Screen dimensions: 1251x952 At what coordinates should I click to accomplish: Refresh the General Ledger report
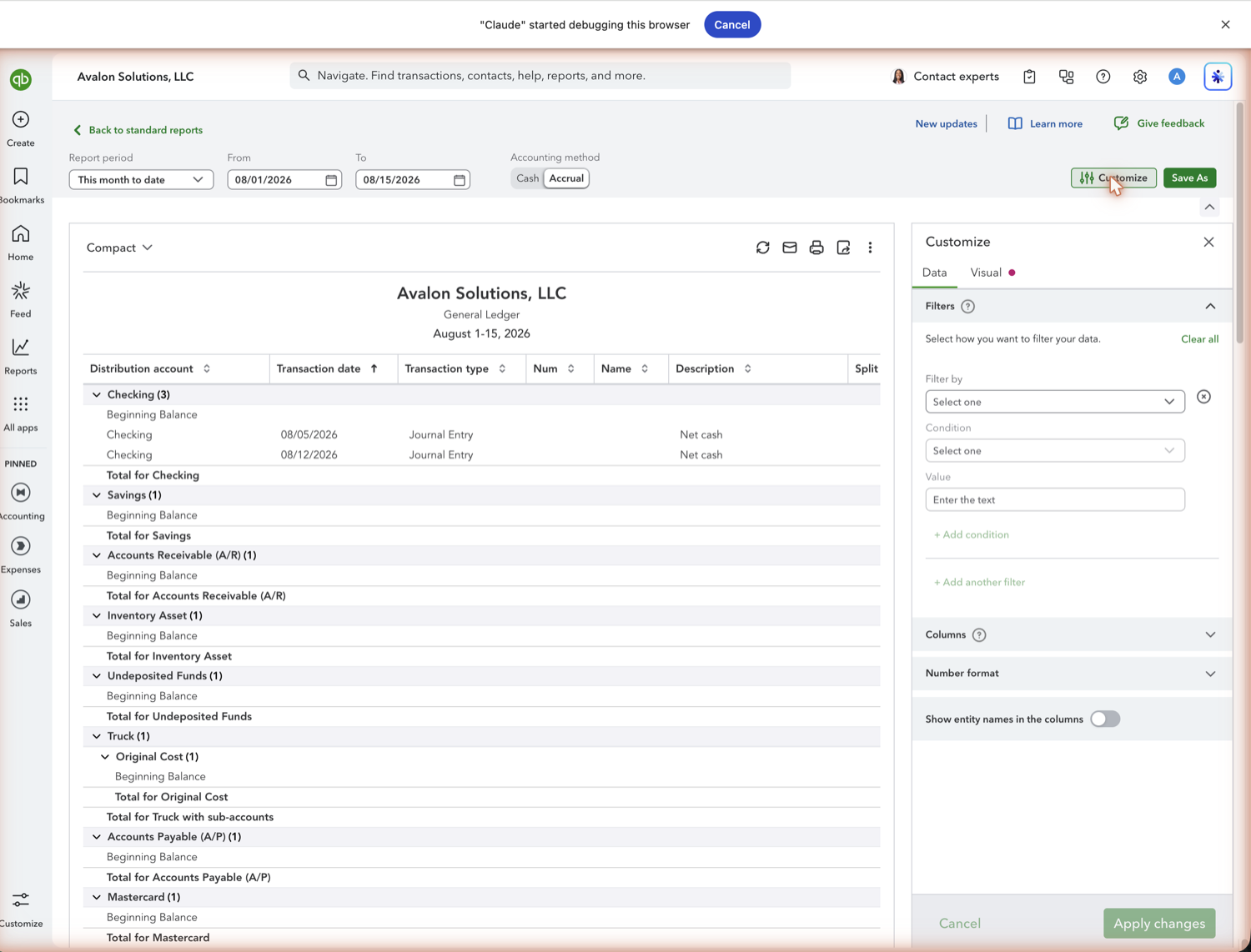763,248
